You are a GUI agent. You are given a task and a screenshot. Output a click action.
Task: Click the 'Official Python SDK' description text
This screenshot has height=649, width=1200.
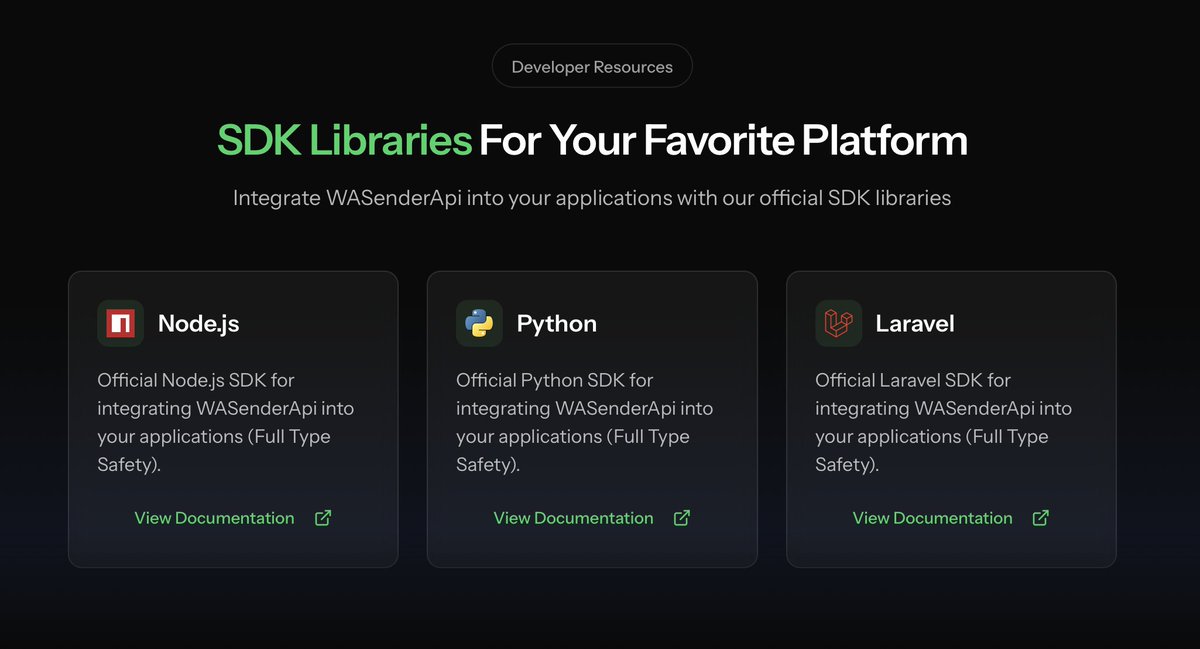[x=585, y=422]
